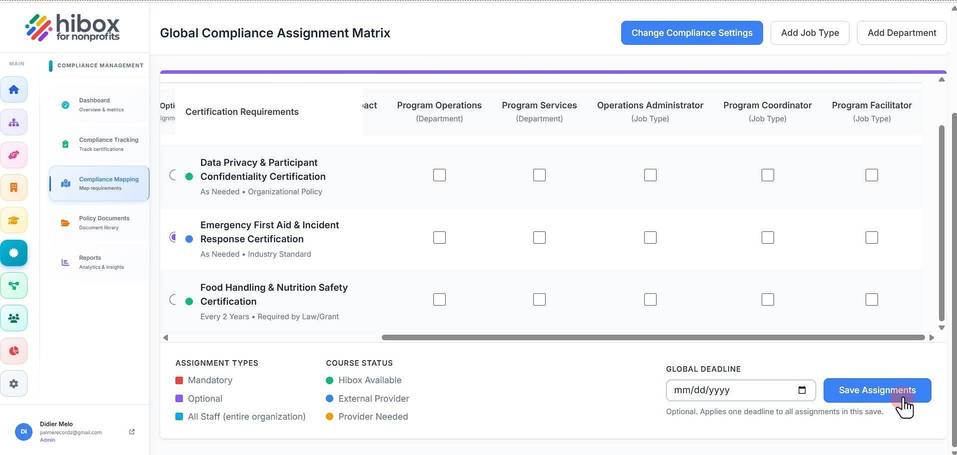Check Emergency First Aid for Operations Administrator

click(x=651, y=238)
